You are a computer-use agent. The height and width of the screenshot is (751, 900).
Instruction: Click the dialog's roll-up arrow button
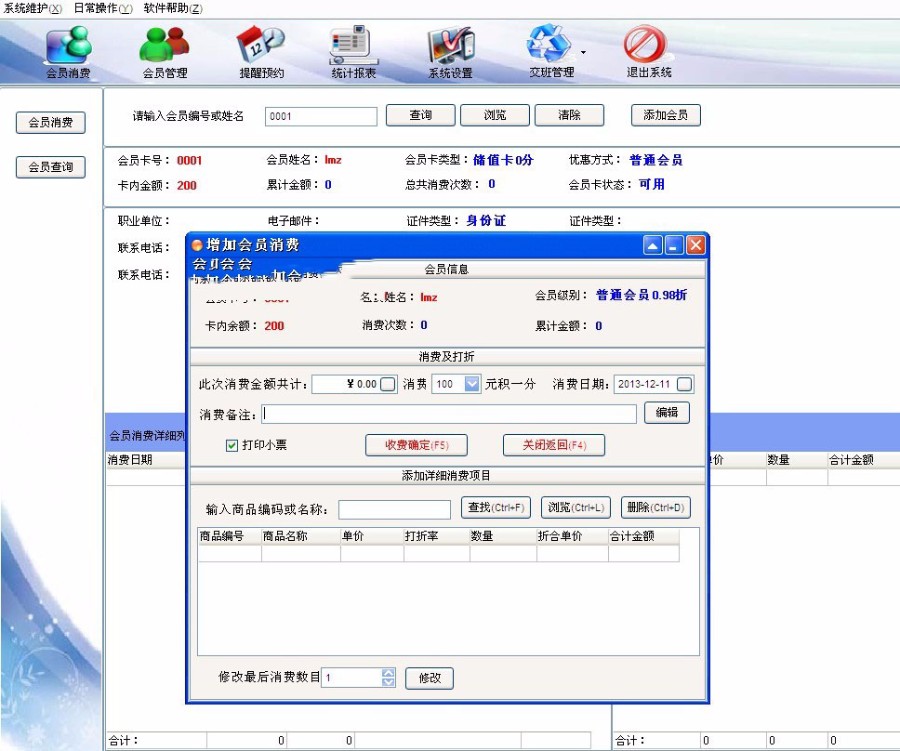click(x=653, y=245)
